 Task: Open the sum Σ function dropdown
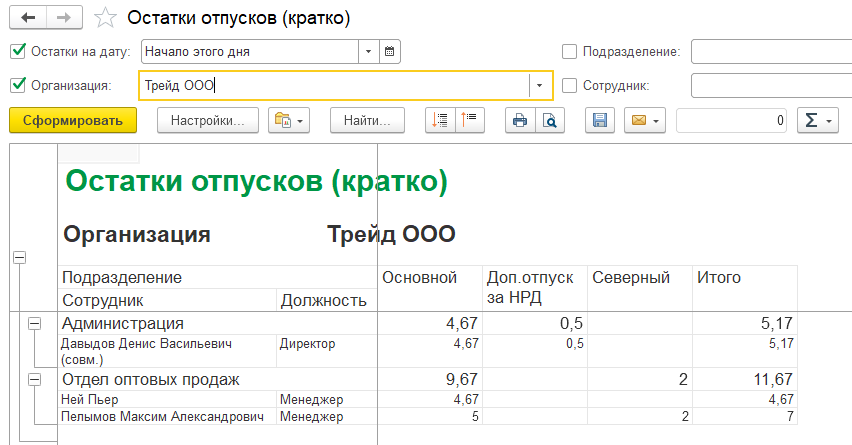pyautogui.click(x=817, y=121)
